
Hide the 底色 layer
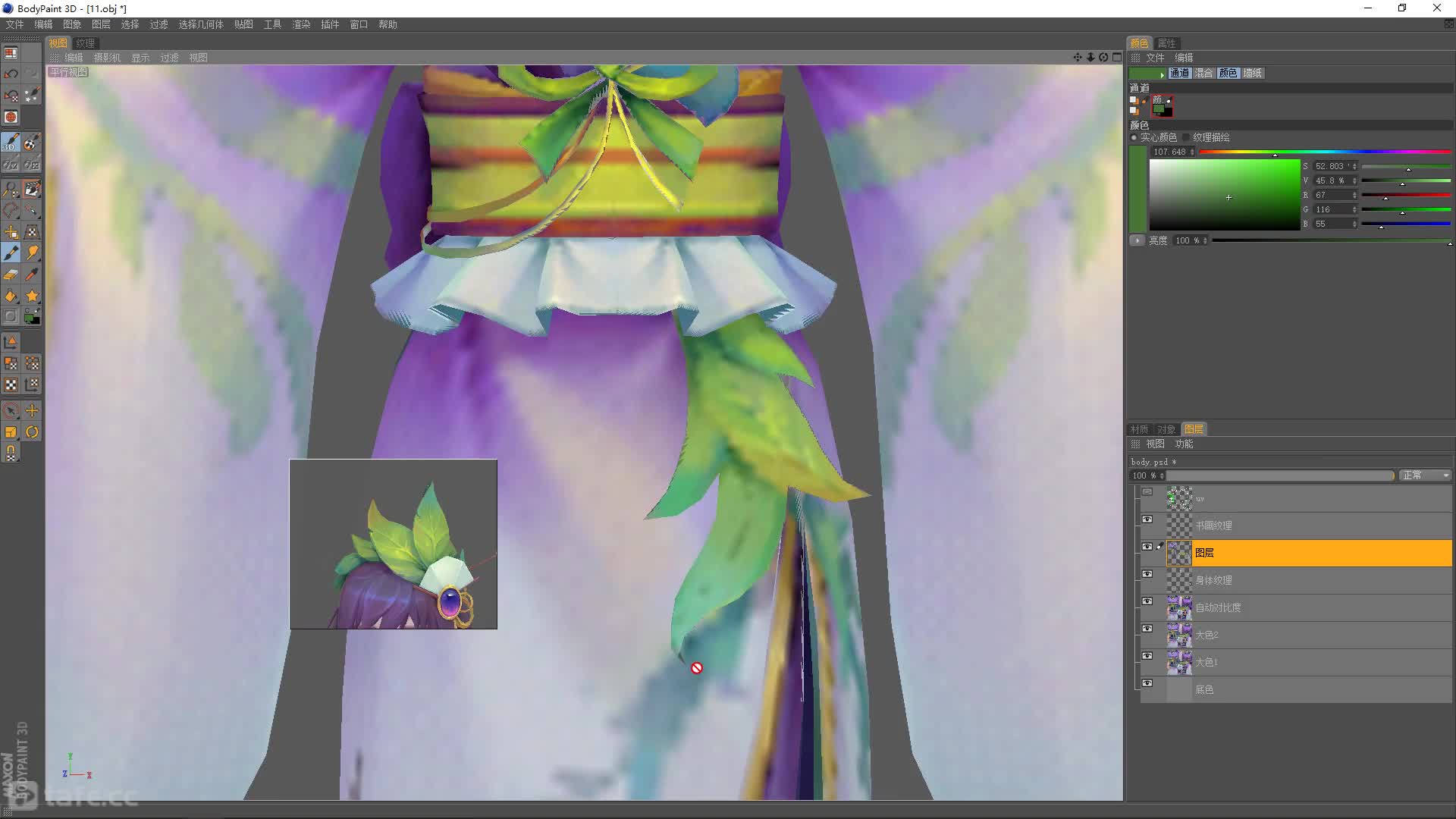point(1147,683)
